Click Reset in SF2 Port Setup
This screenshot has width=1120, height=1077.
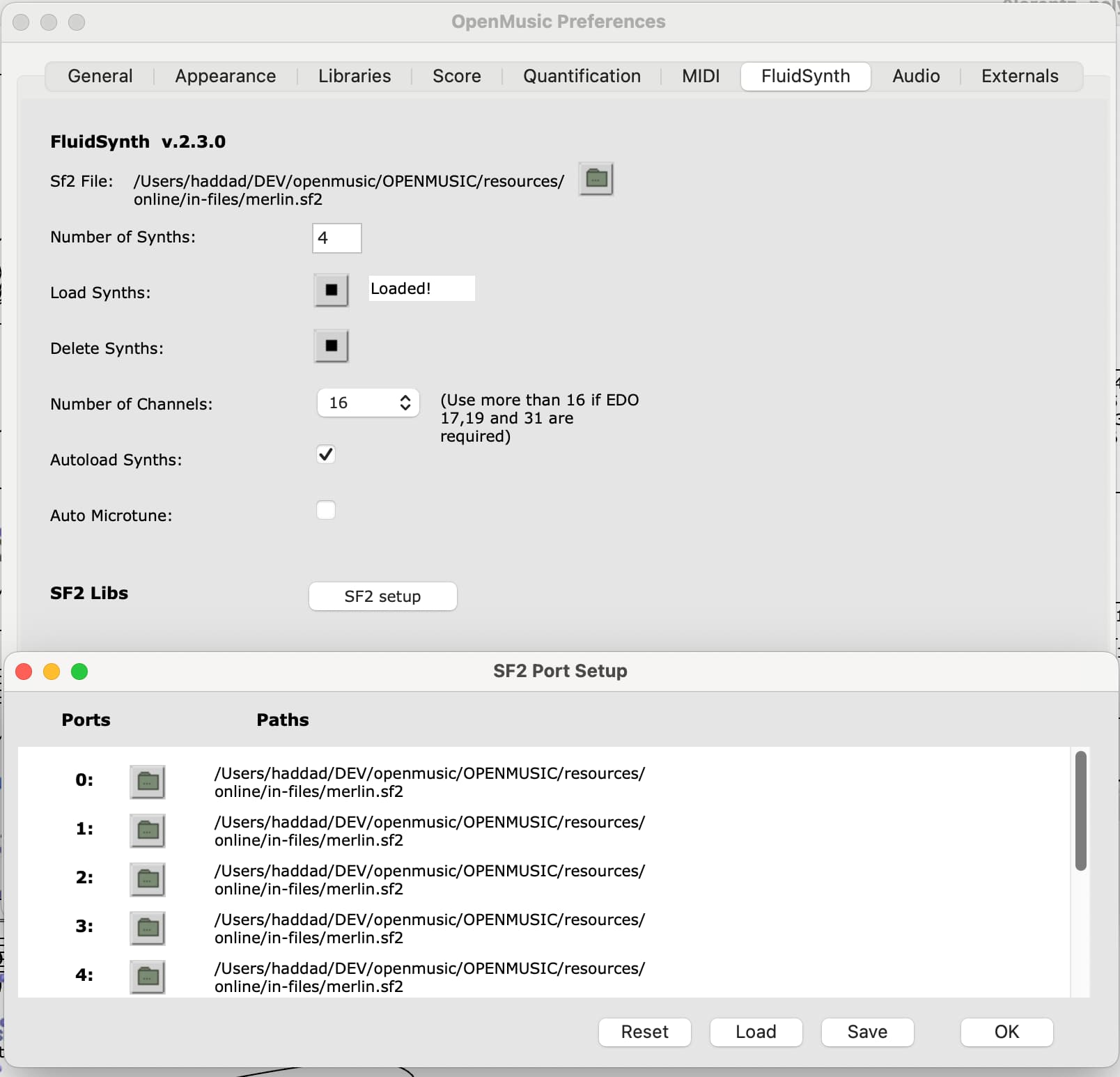[644, 1032]
